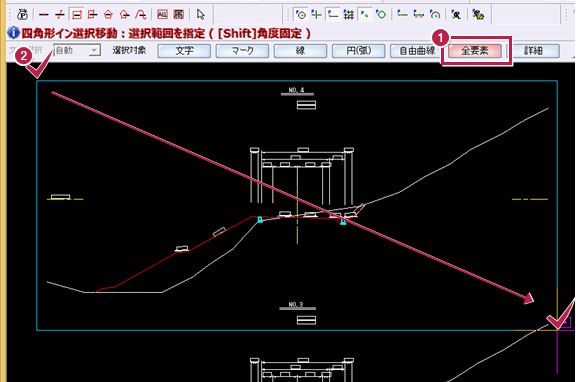
Task: Toggle the circle center snap icon
Action: coord(300,15)
